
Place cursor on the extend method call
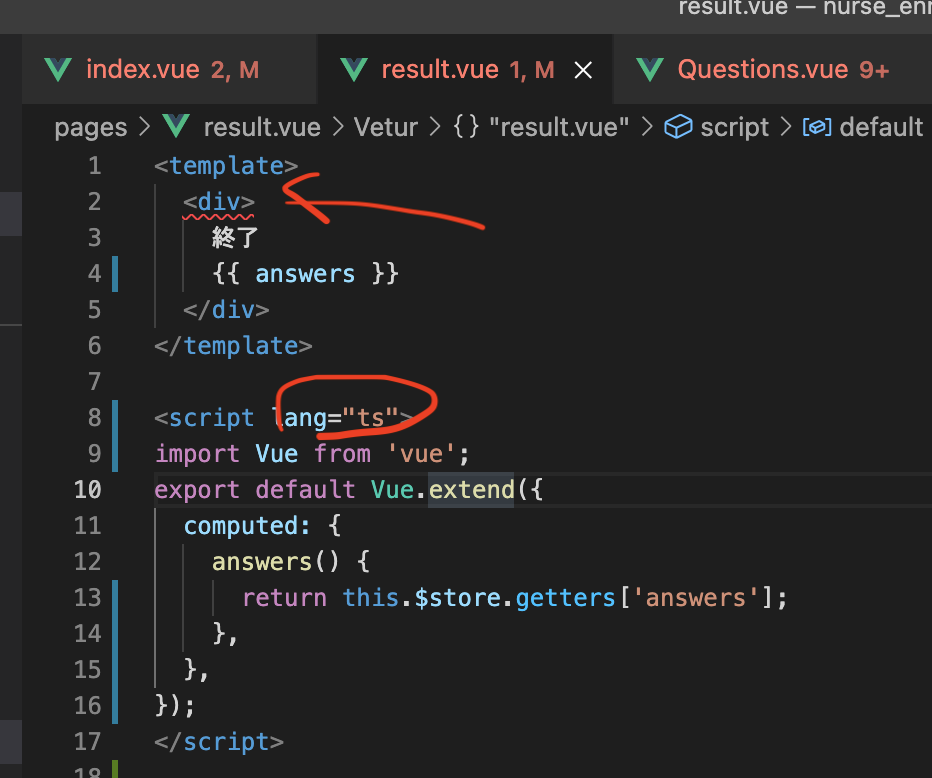471,490
